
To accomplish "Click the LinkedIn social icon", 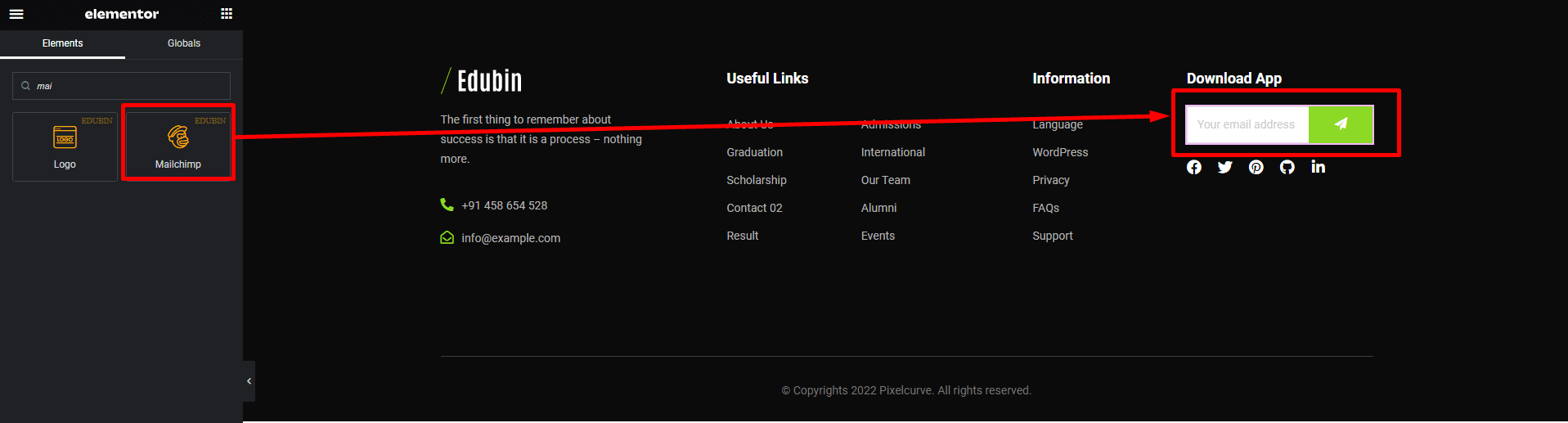I will point(1318,167).
